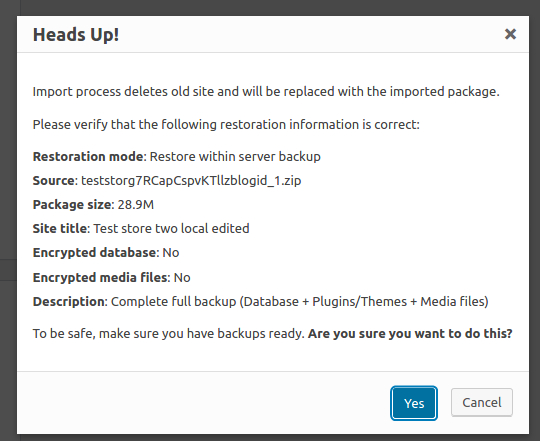This screenshot has width=540, height=441.
Task: Click "Restore within server backup" text
Action: point(235,157)
